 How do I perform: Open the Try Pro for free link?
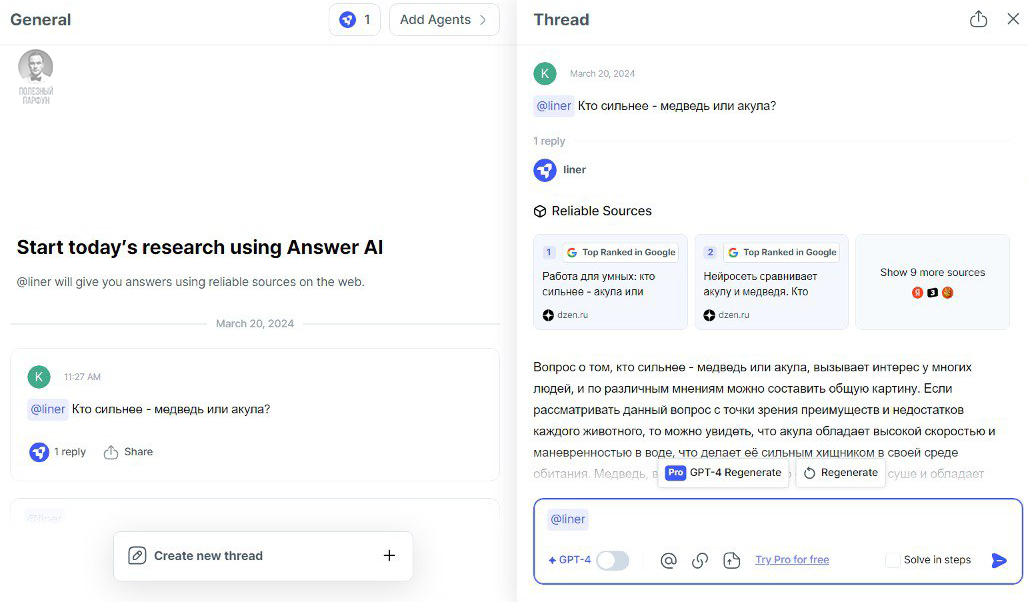[x=792, y=560]
